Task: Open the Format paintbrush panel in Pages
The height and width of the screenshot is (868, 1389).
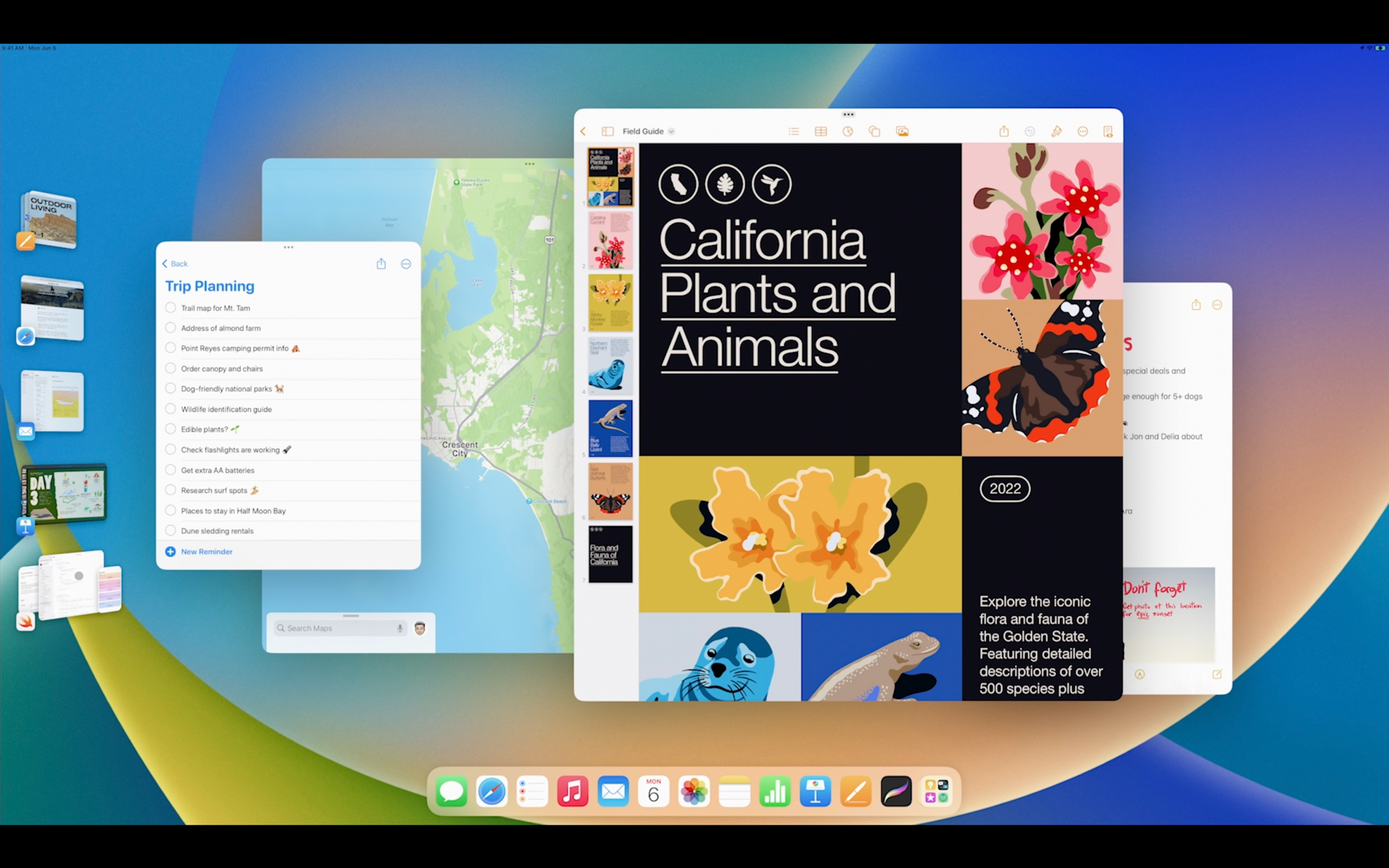Action: click(1056, 132)
